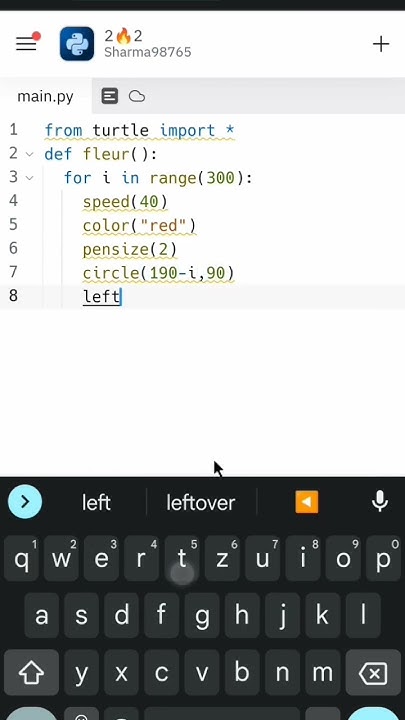
Task: Tap the z key on top row
Action: [x=222, y=559]
